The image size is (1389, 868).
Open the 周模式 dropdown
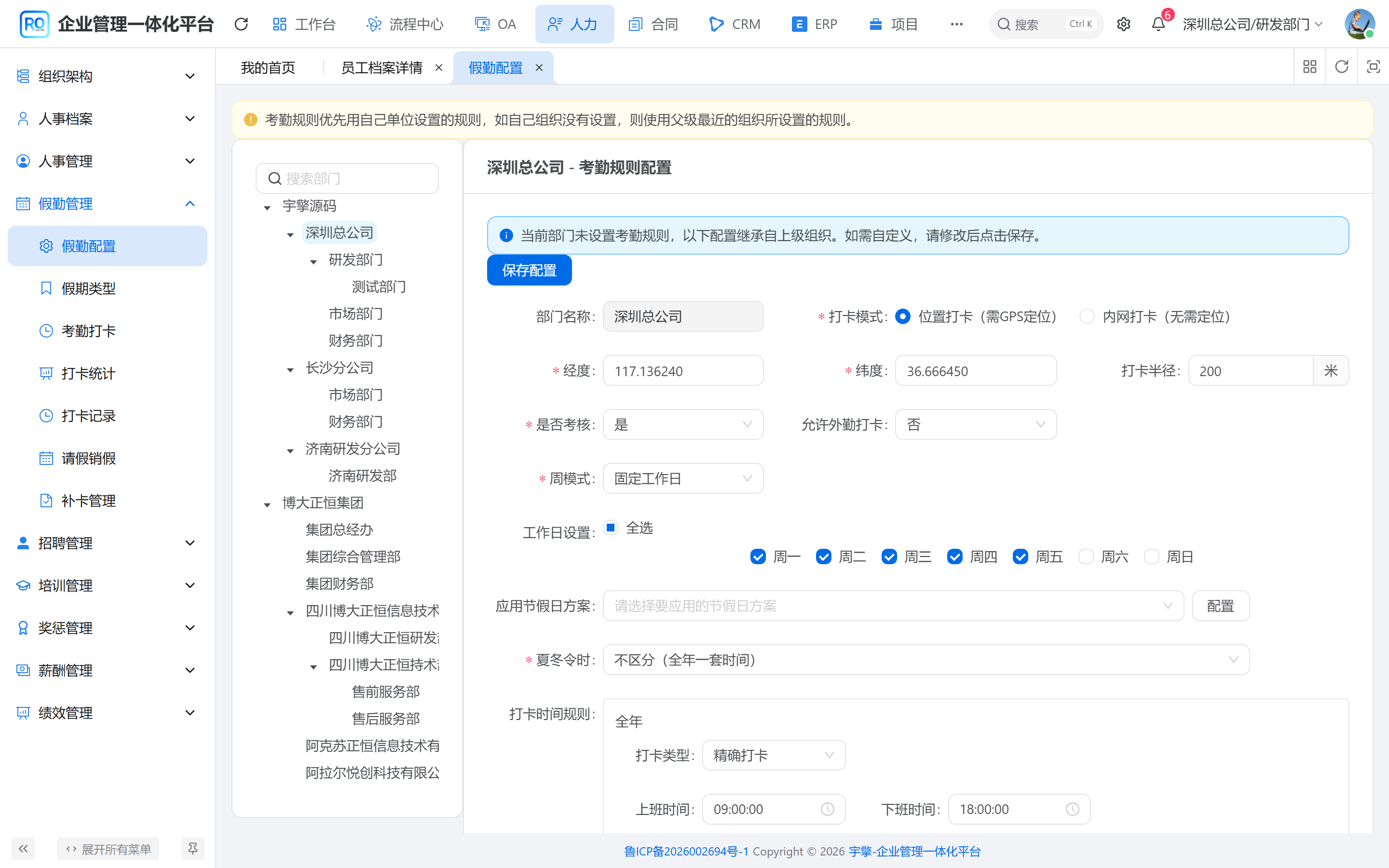683,478
